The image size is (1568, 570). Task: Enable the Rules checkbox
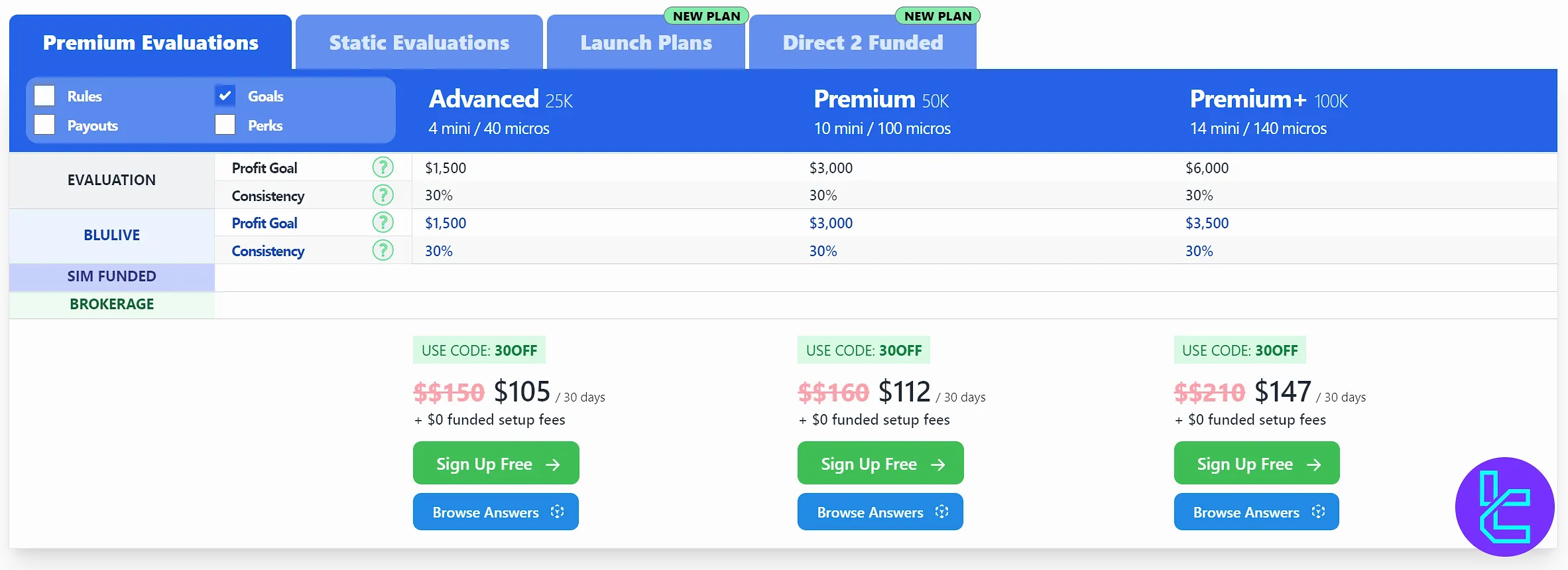[44, 96]
